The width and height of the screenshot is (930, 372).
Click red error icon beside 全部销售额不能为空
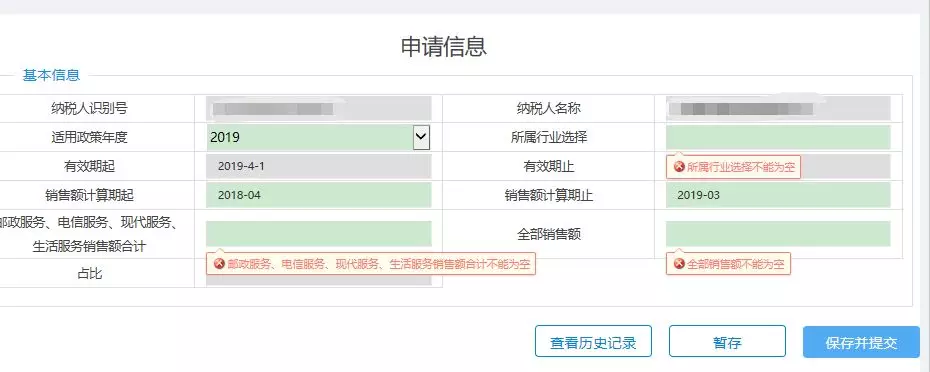pyautogui.click(x=679, y=264)
